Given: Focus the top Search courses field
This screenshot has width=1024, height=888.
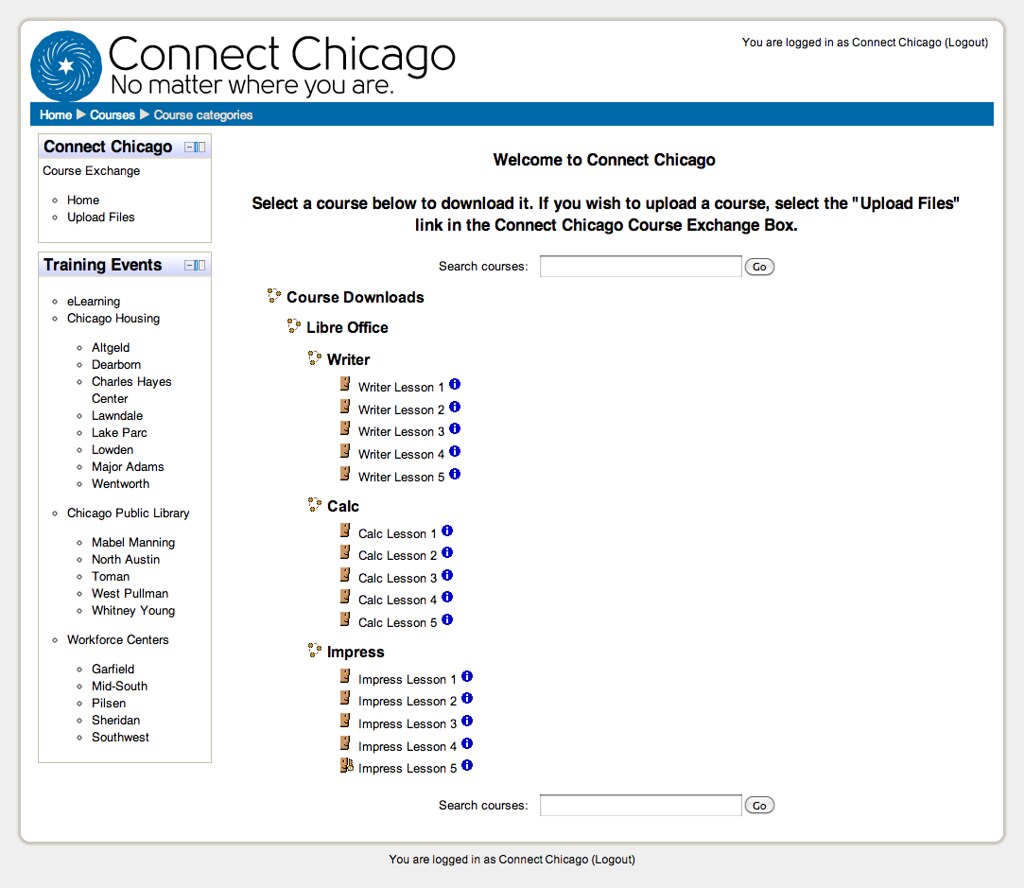Looking at the screenshot, I should (641, 266).
